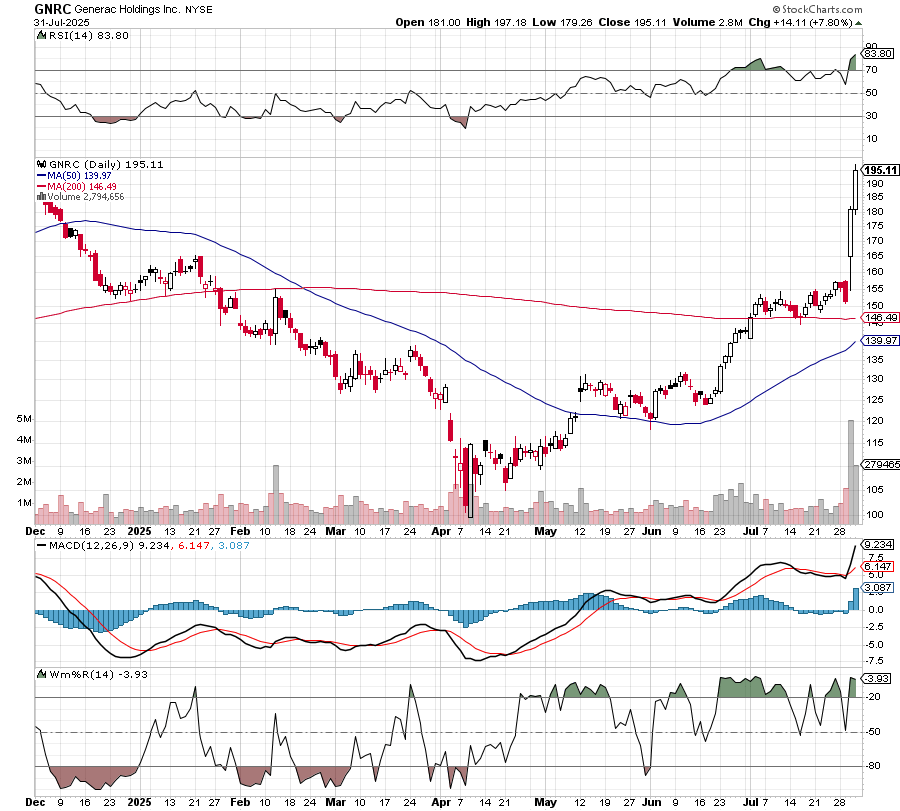The image size is (900, 811).
Task: Click the GNRC (Daily) 195.11 legend text
Action: point(106,164)
